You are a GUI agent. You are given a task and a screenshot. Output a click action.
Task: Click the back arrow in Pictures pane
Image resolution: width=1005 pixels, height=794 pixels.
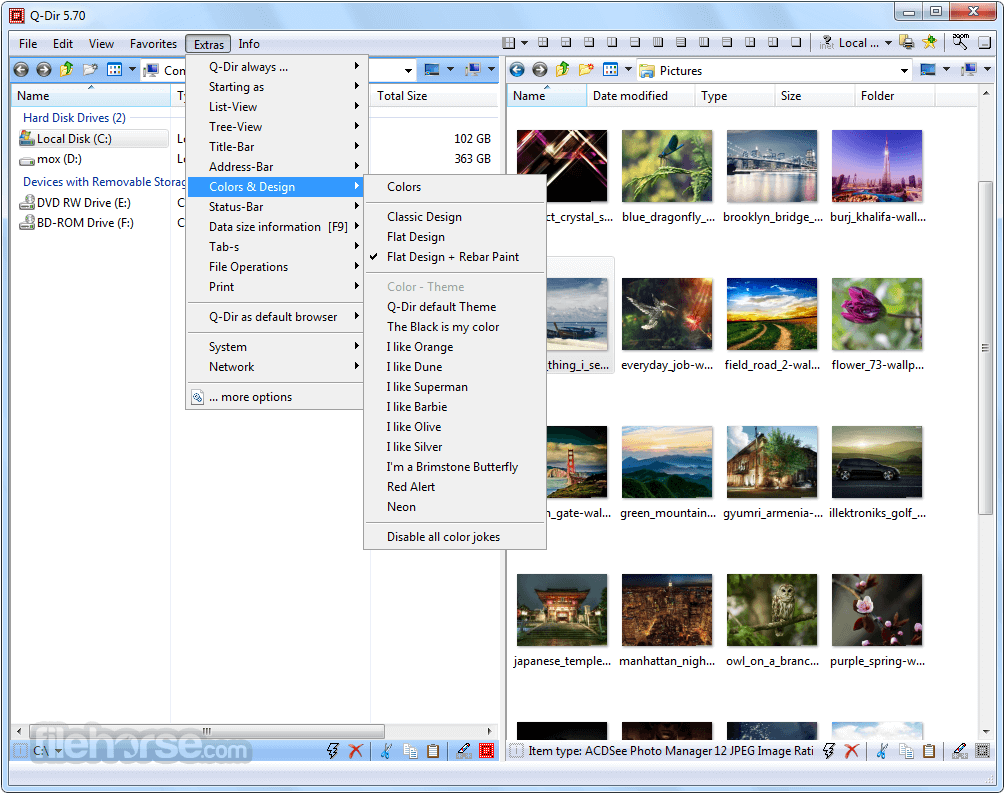tap(517, 70)
